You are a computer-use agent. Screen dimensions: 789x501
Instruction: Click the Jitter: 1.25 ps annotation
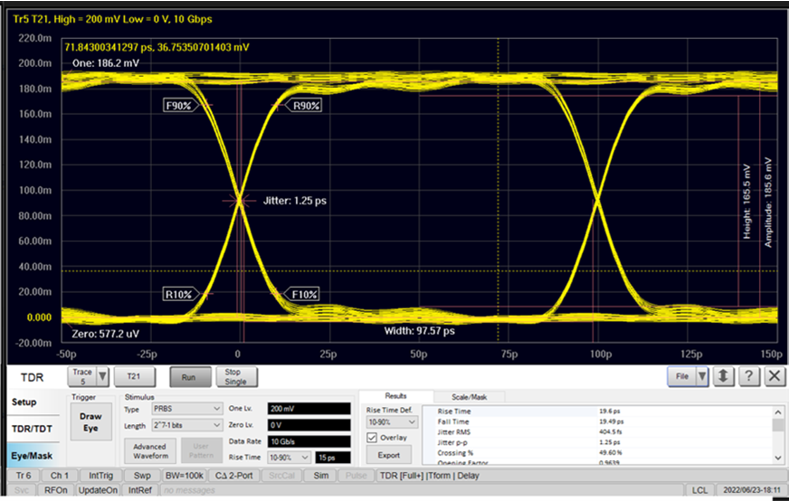pos(295,201)
